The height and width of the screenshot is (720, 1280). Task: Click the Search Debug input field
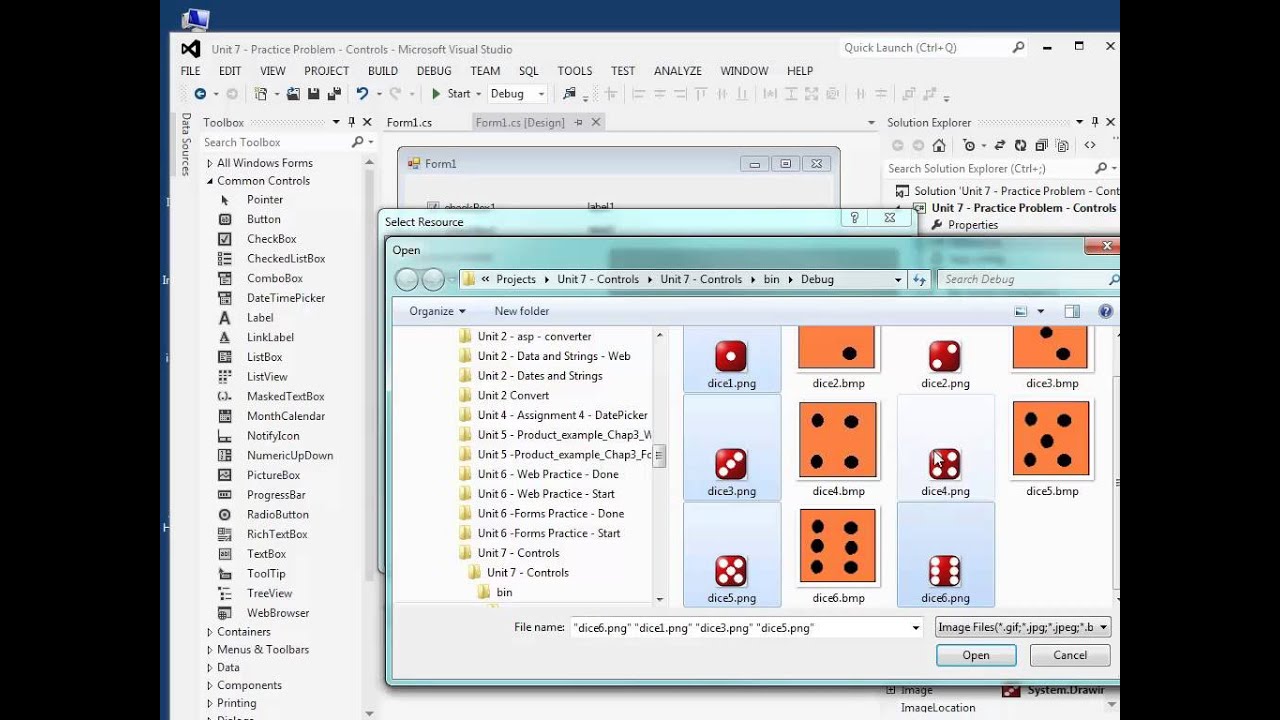click(x=1028, y=279)
